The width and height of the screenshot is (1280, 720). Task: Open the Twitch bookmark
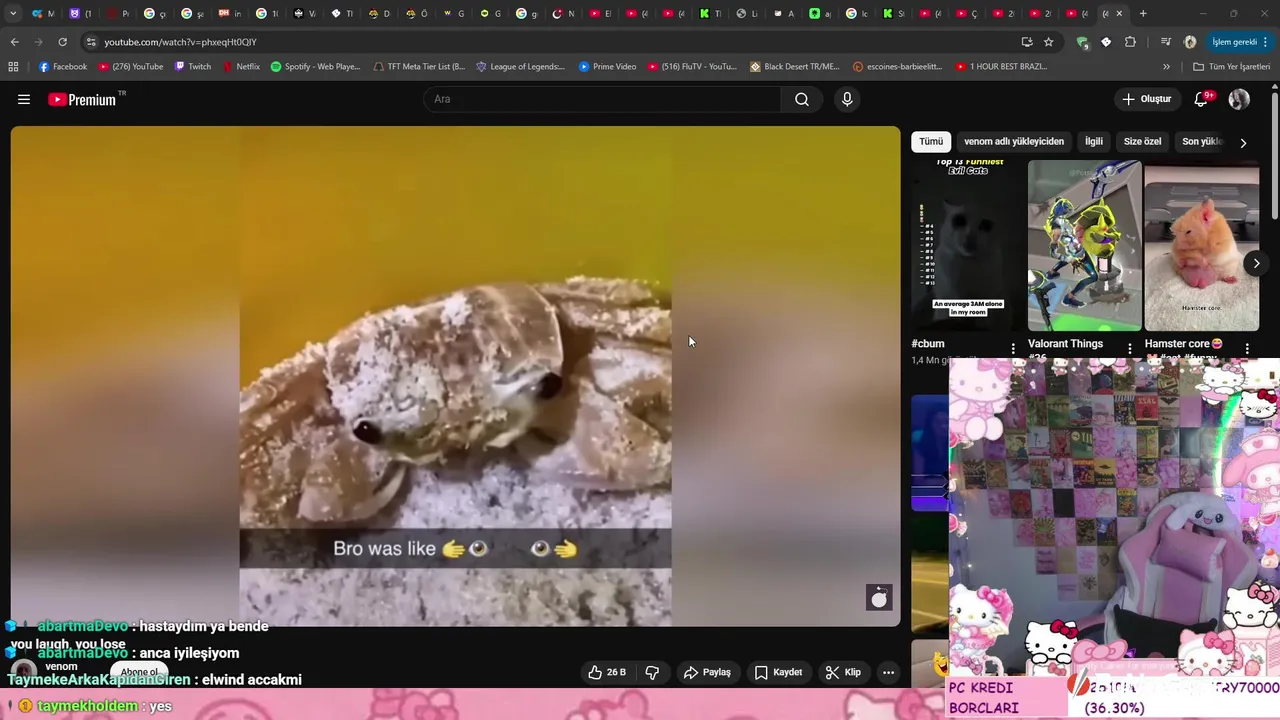pyautogui.click(x=193, y=67)
